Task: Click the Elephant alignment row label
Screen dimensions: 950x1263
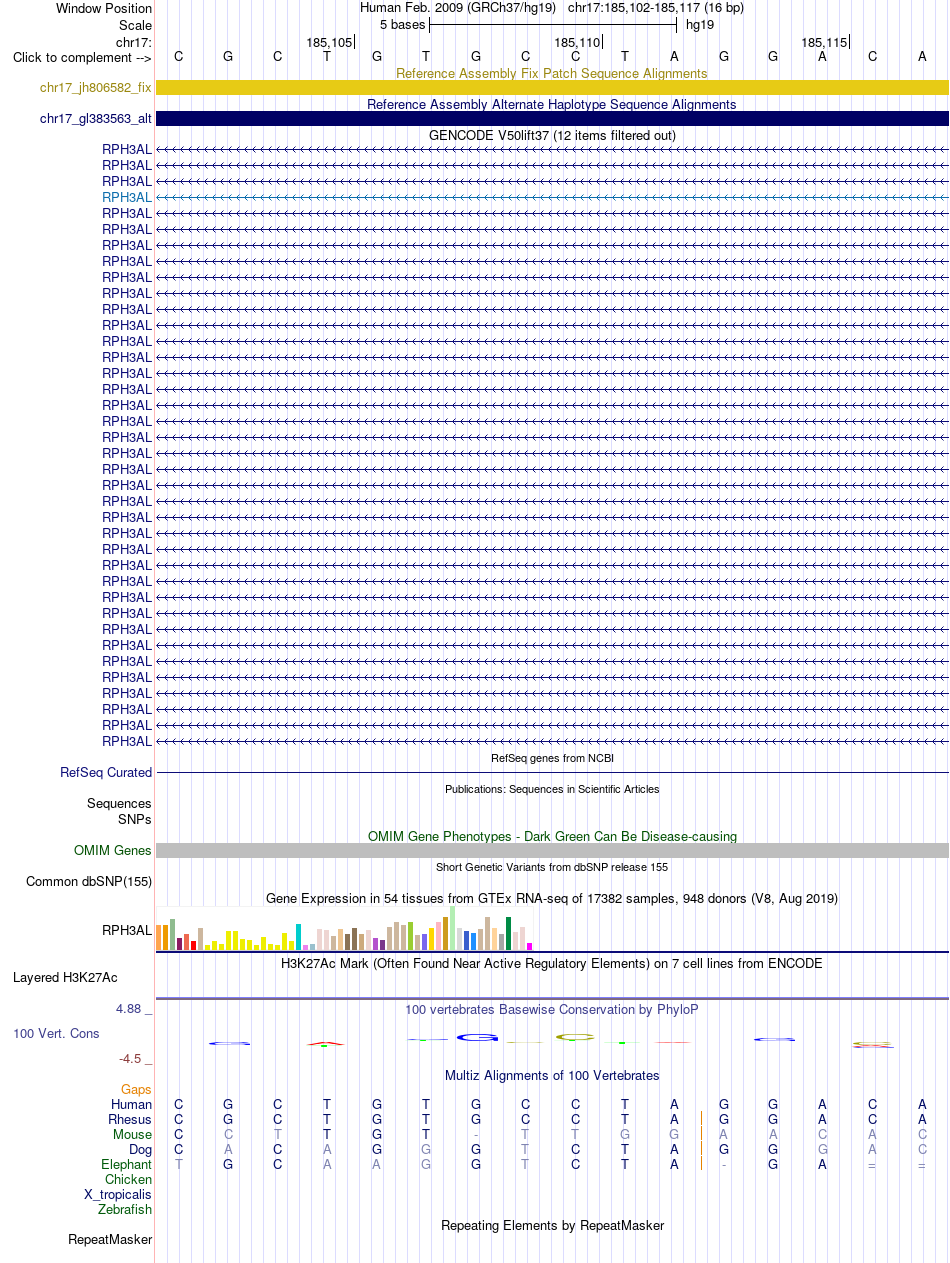Action: [126, 1165]
